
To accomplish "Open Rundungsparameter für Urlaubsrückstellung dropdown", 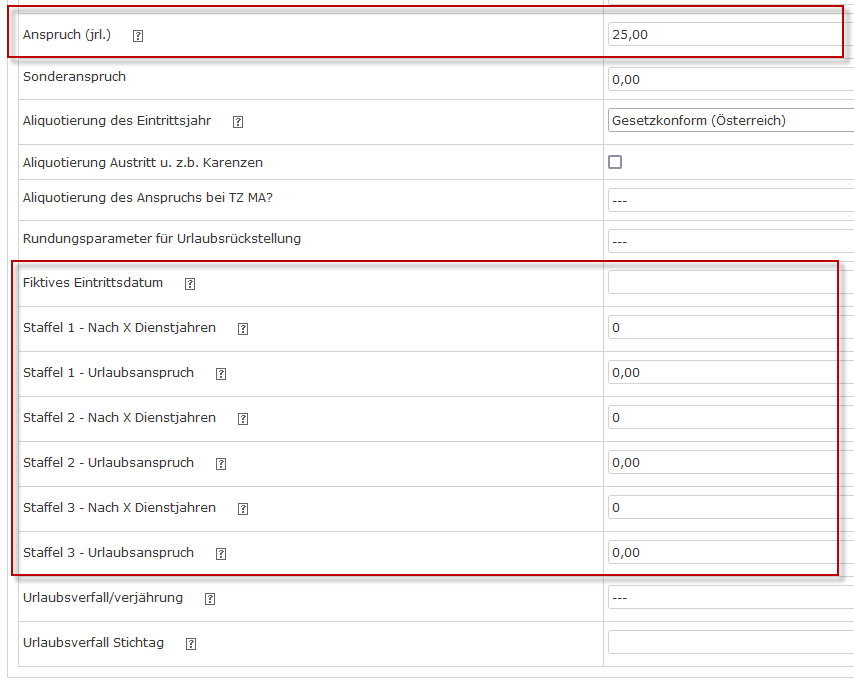I will (730, 242).
